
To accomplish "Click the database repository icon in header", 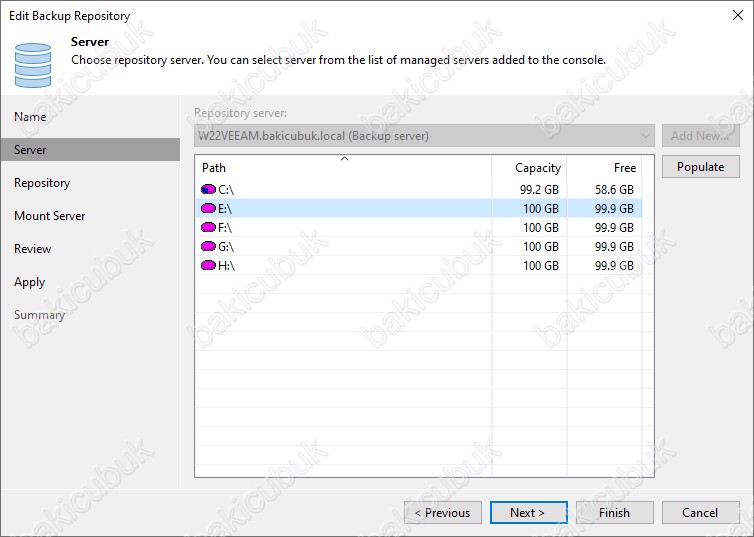I will click(33, 65).
